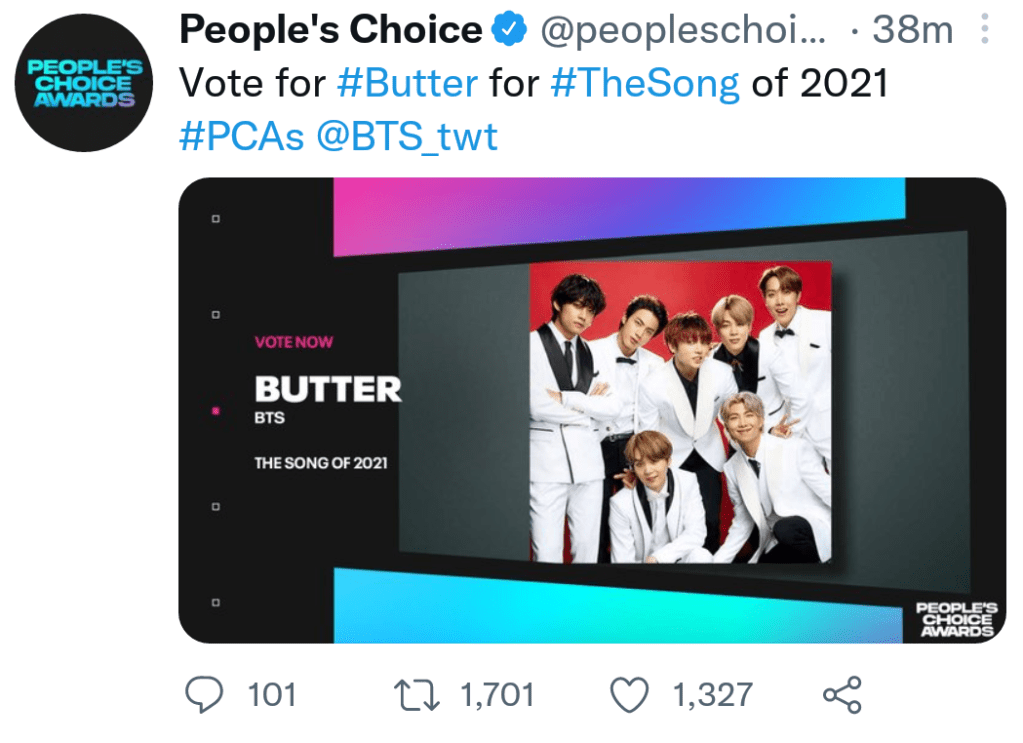The image size is (1023, 743).
Task: Select the @peopleschoi handle text
Action: (x=684, y=32)
